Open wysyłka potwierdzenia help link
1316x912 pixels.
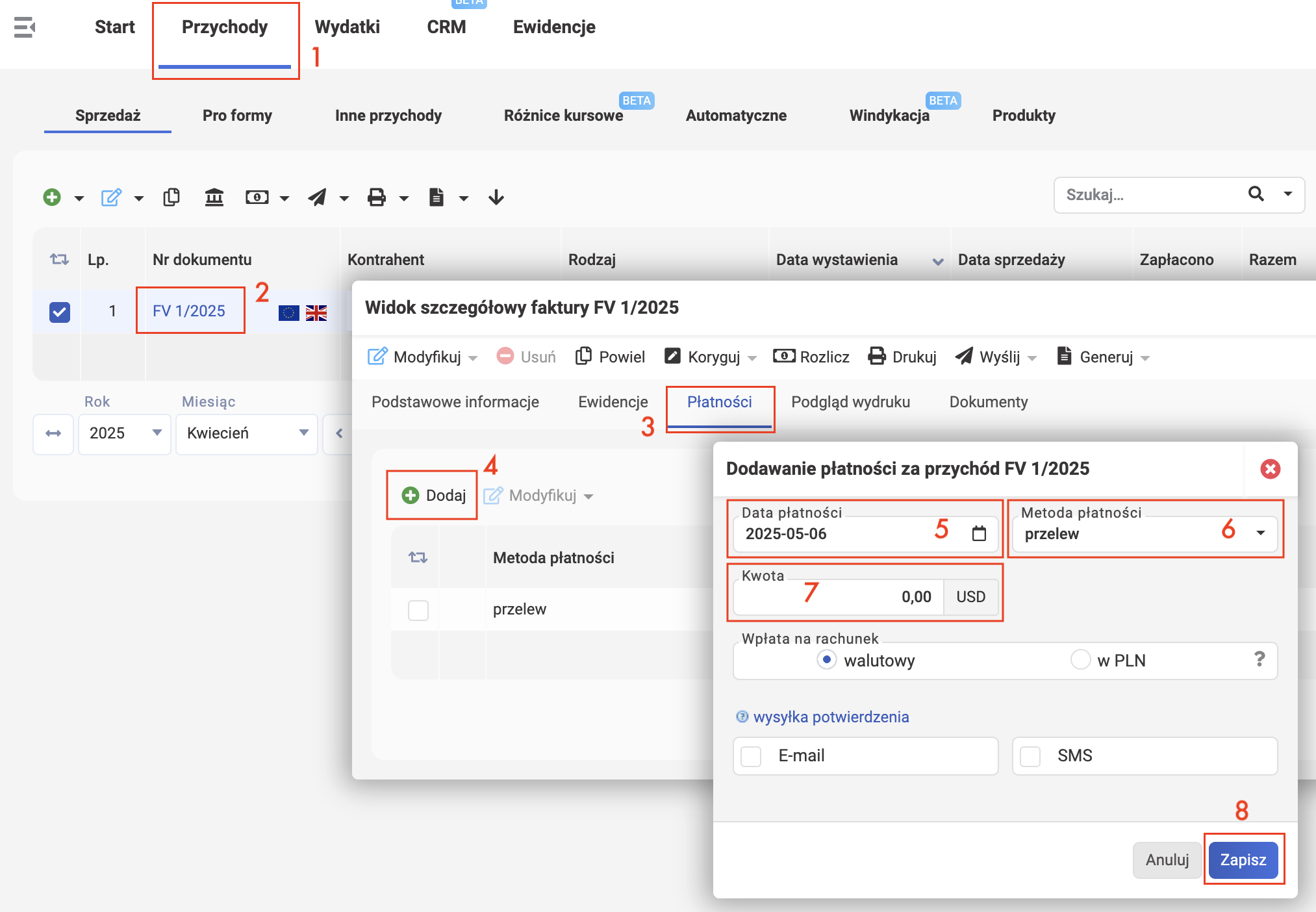(x=831, y=717)
